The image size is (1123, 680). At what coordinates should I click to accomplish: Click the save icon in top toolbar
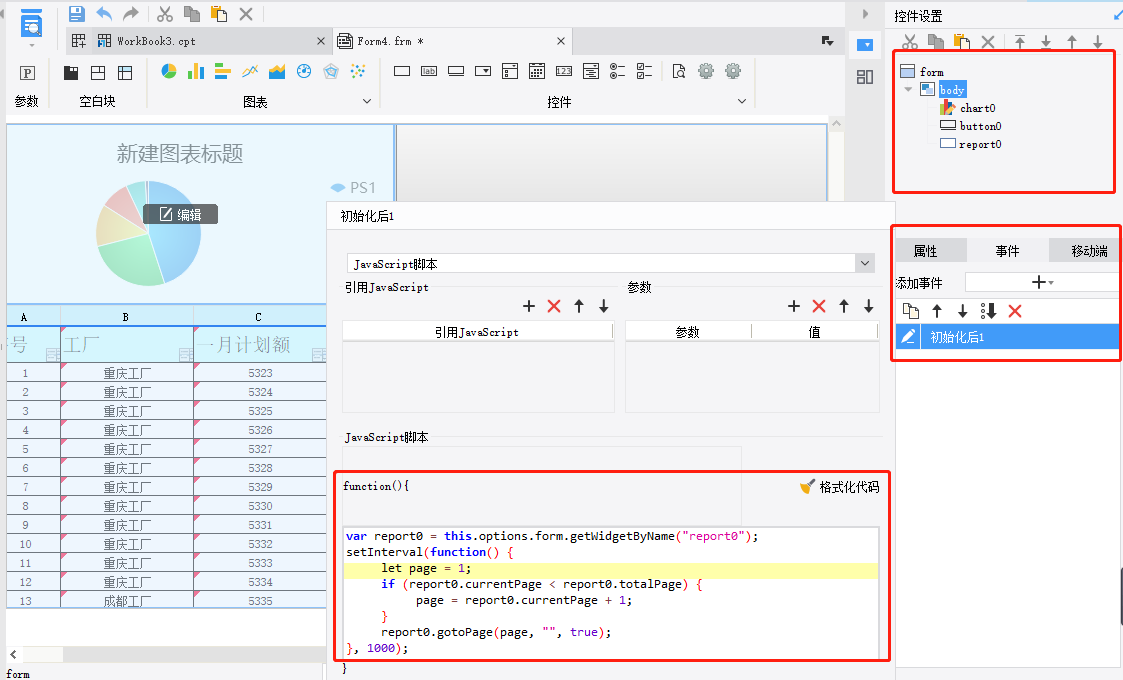[77, 14]
